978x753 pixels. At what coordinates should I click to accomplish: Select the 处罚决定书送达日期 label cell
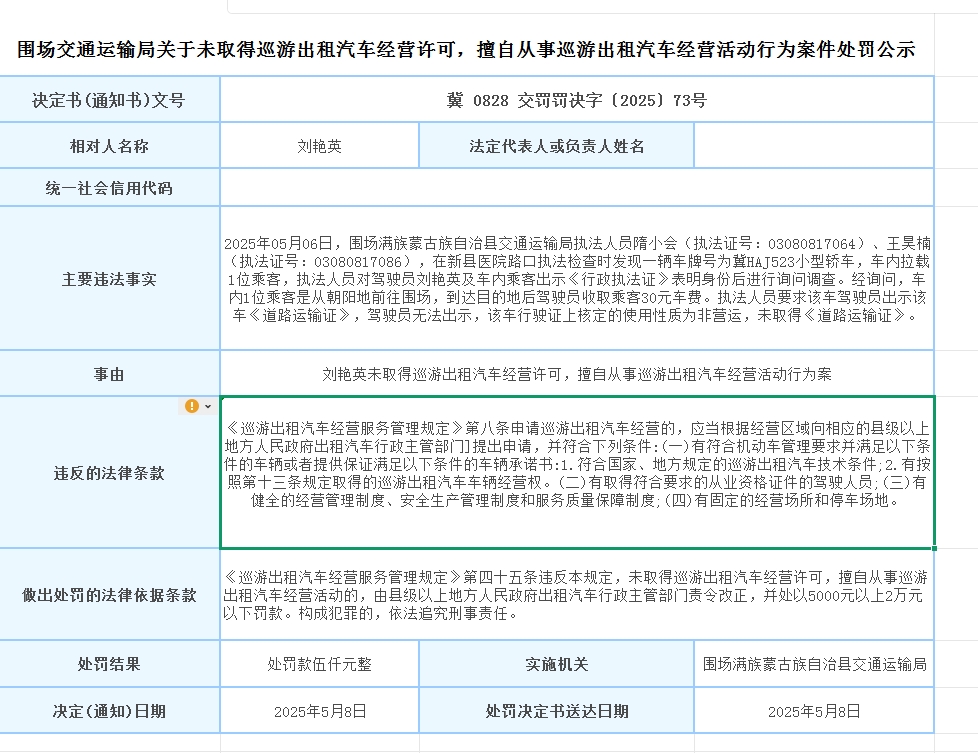click(x=556, y=711)
